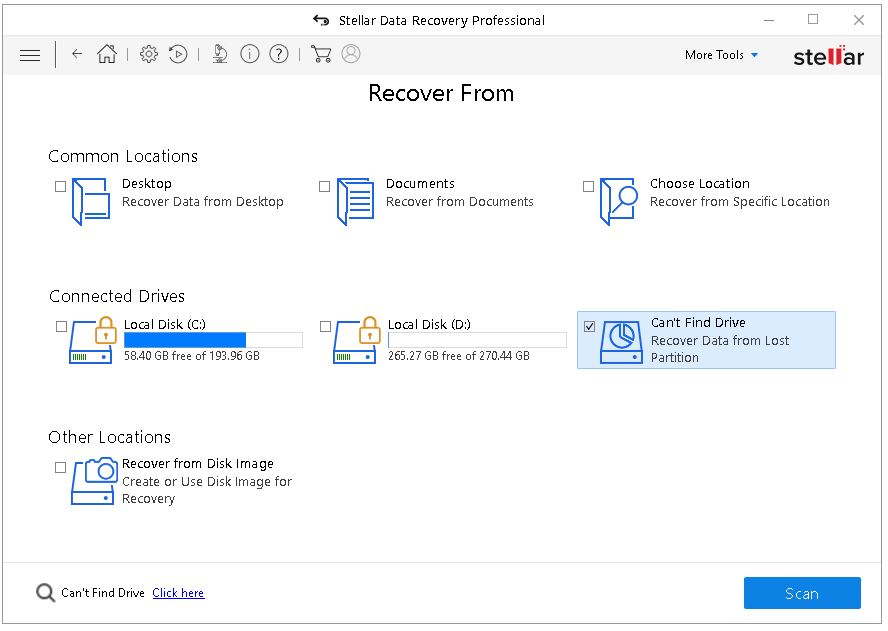This screenshot has height=631, width=888.
Task: Click the Local Disk (C:) usage bar
Action: tap(214, 339)
